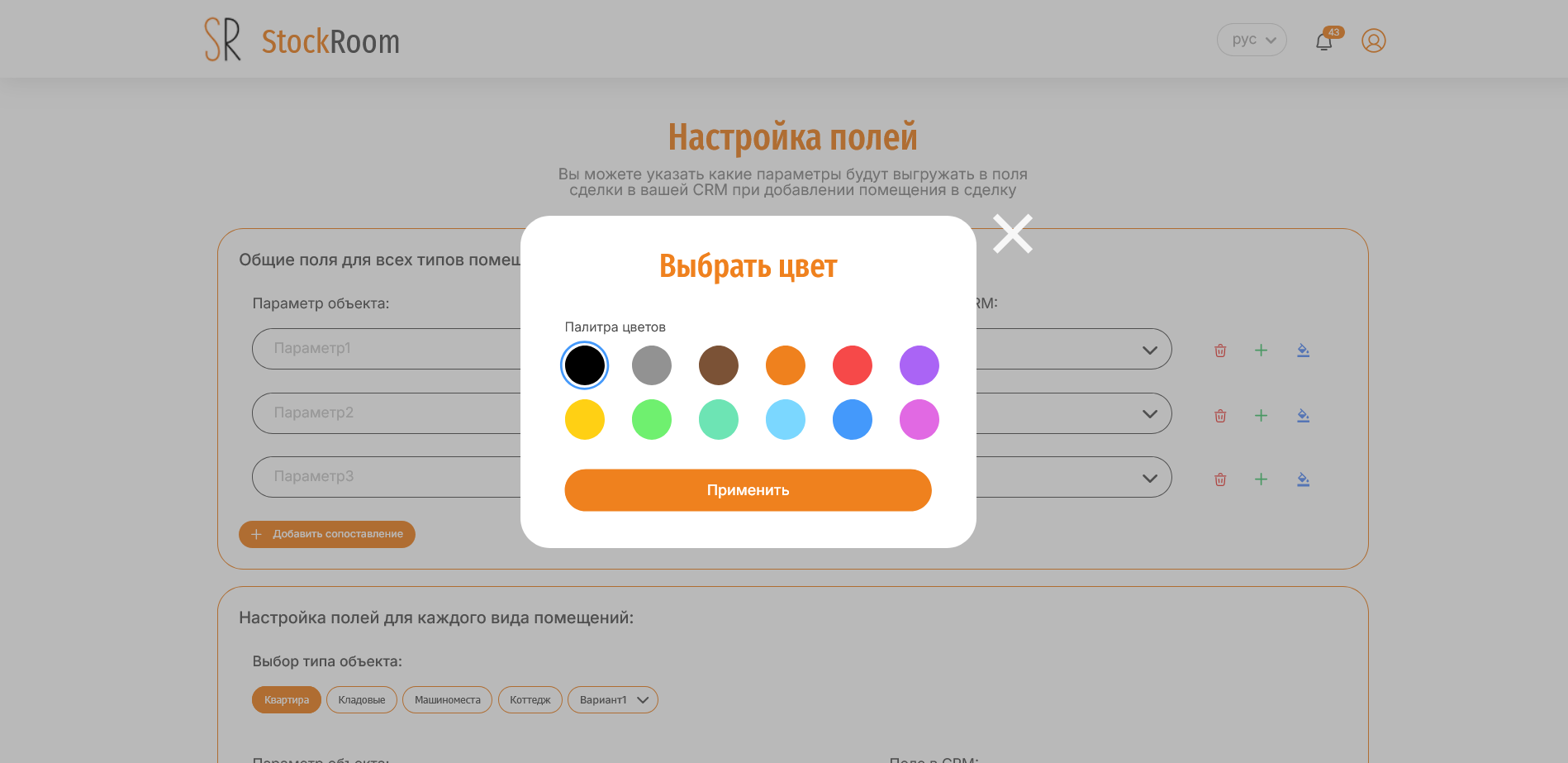Select light sky blue color swatch

click(786, 420)
